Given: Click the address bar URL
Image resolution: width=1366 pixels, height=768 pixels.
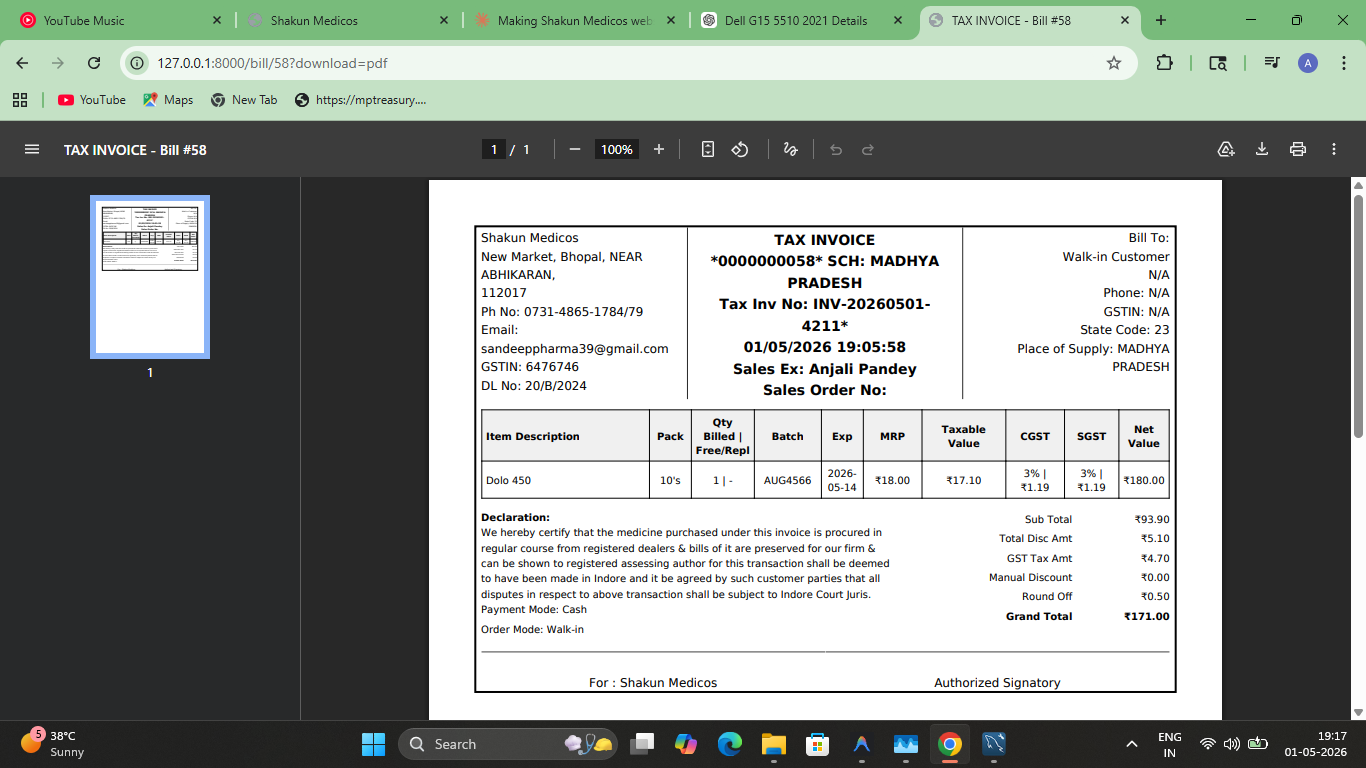Looking at the screenshot, I should (272, 63).
